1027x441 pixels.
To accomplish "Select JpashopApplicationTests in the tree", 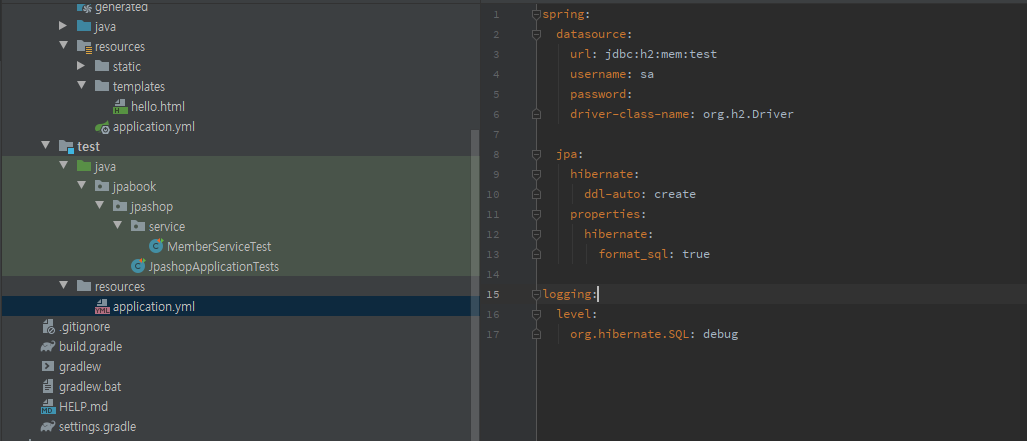I will [214, 266].
